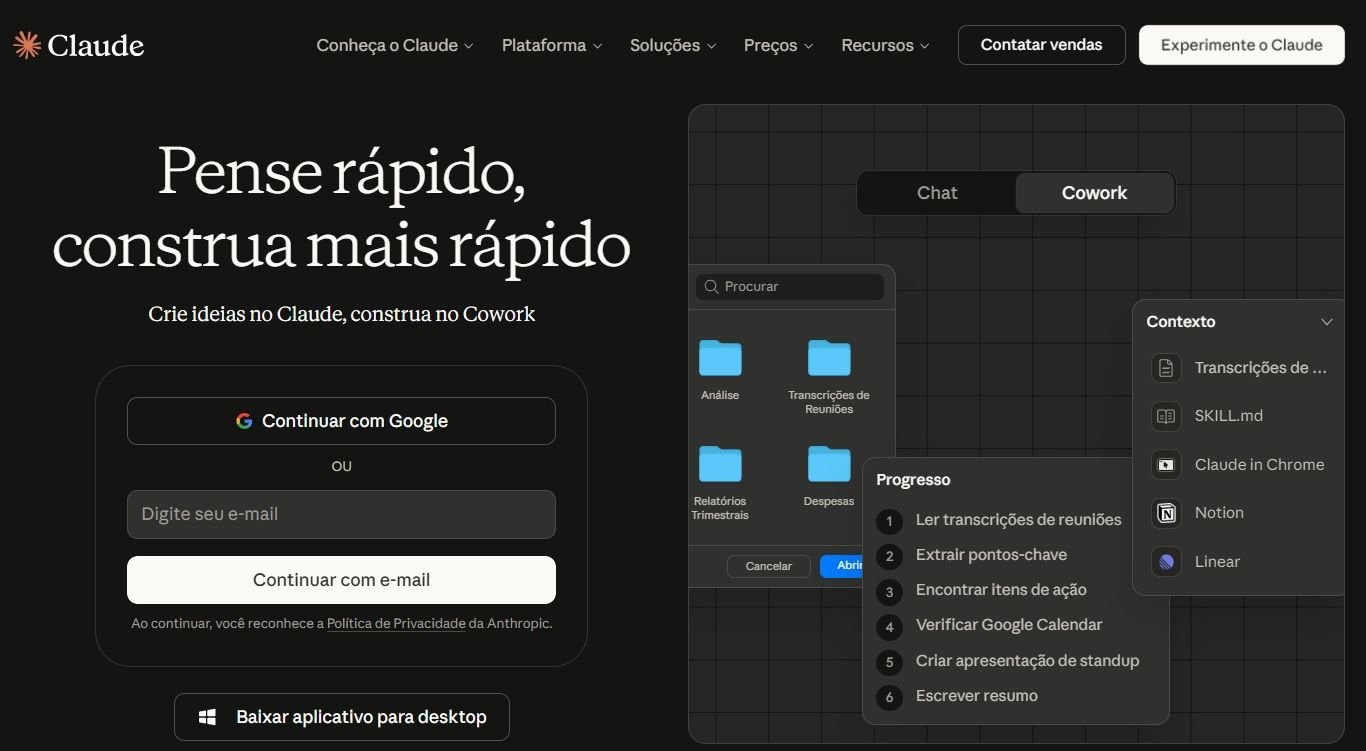Select the Despesas folder icon
1366x751 pixels.
[x=829, y=464]
